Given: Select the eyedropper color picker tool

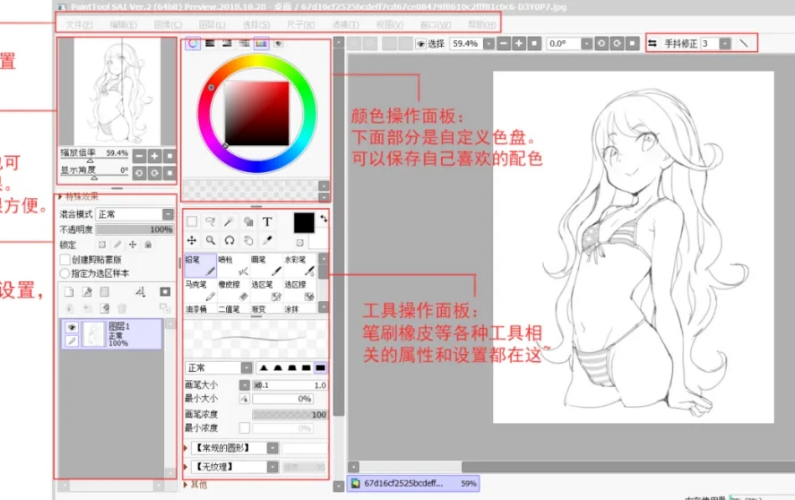Looking at the screenshot, I should pyautogui.click(x=267, y=240).
